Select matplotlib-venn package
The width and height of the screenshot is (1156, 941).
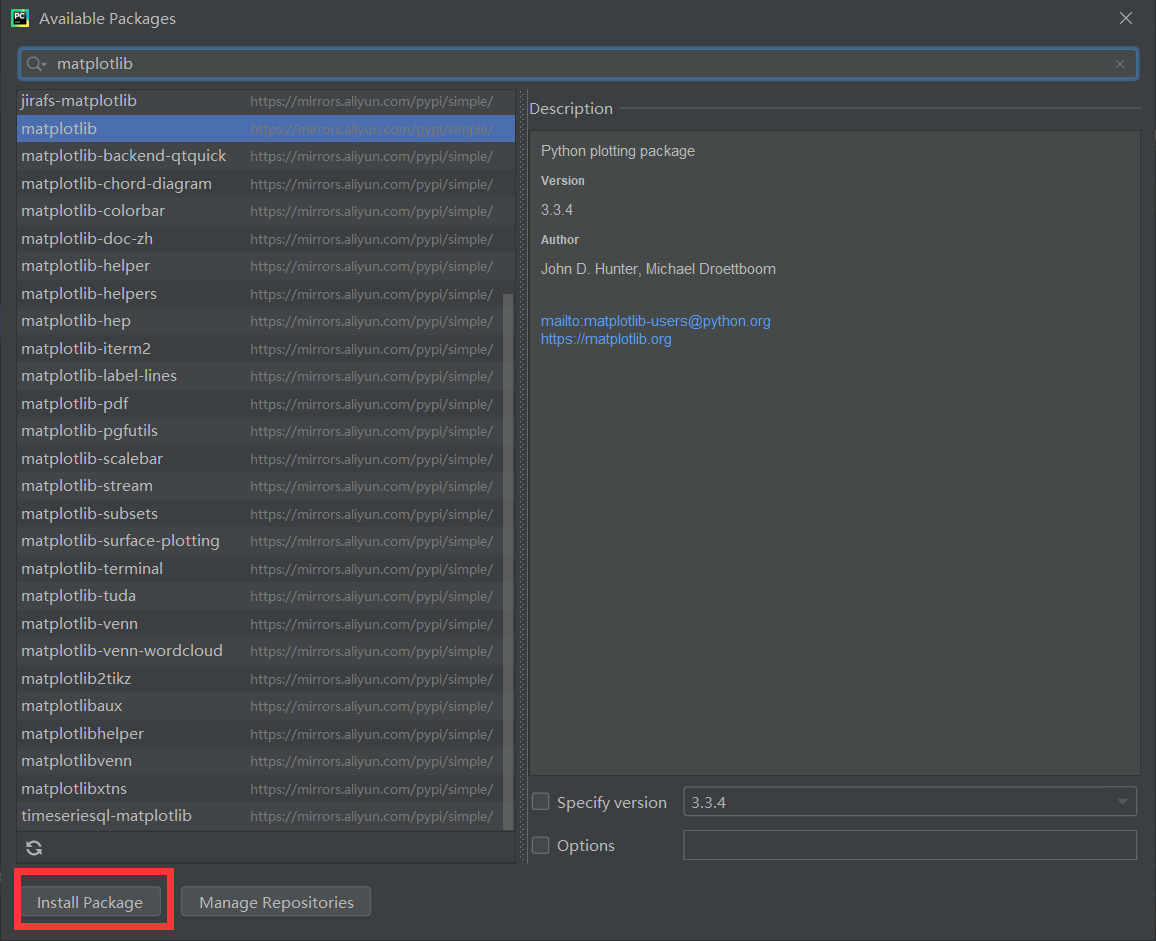(x=260, y=624)
